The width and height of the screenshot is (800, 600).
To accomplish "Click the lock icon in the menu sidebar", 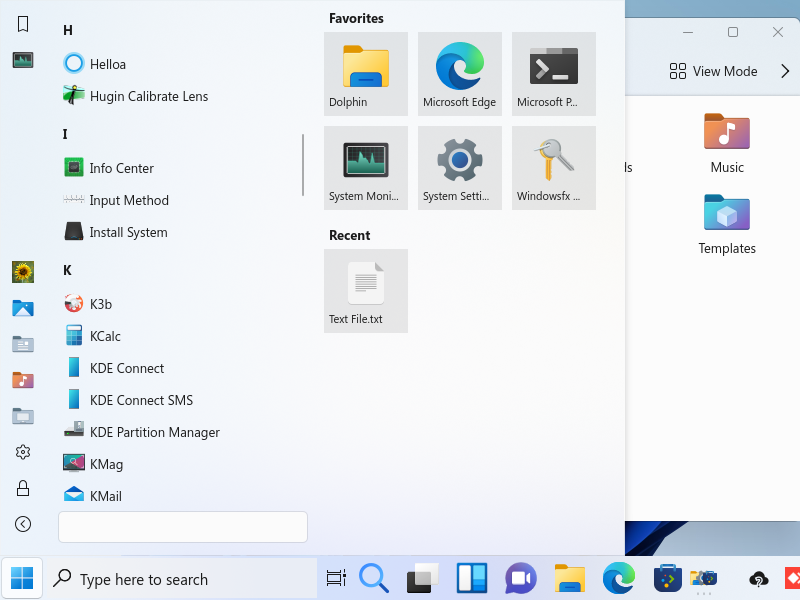I will pos(23,488).
